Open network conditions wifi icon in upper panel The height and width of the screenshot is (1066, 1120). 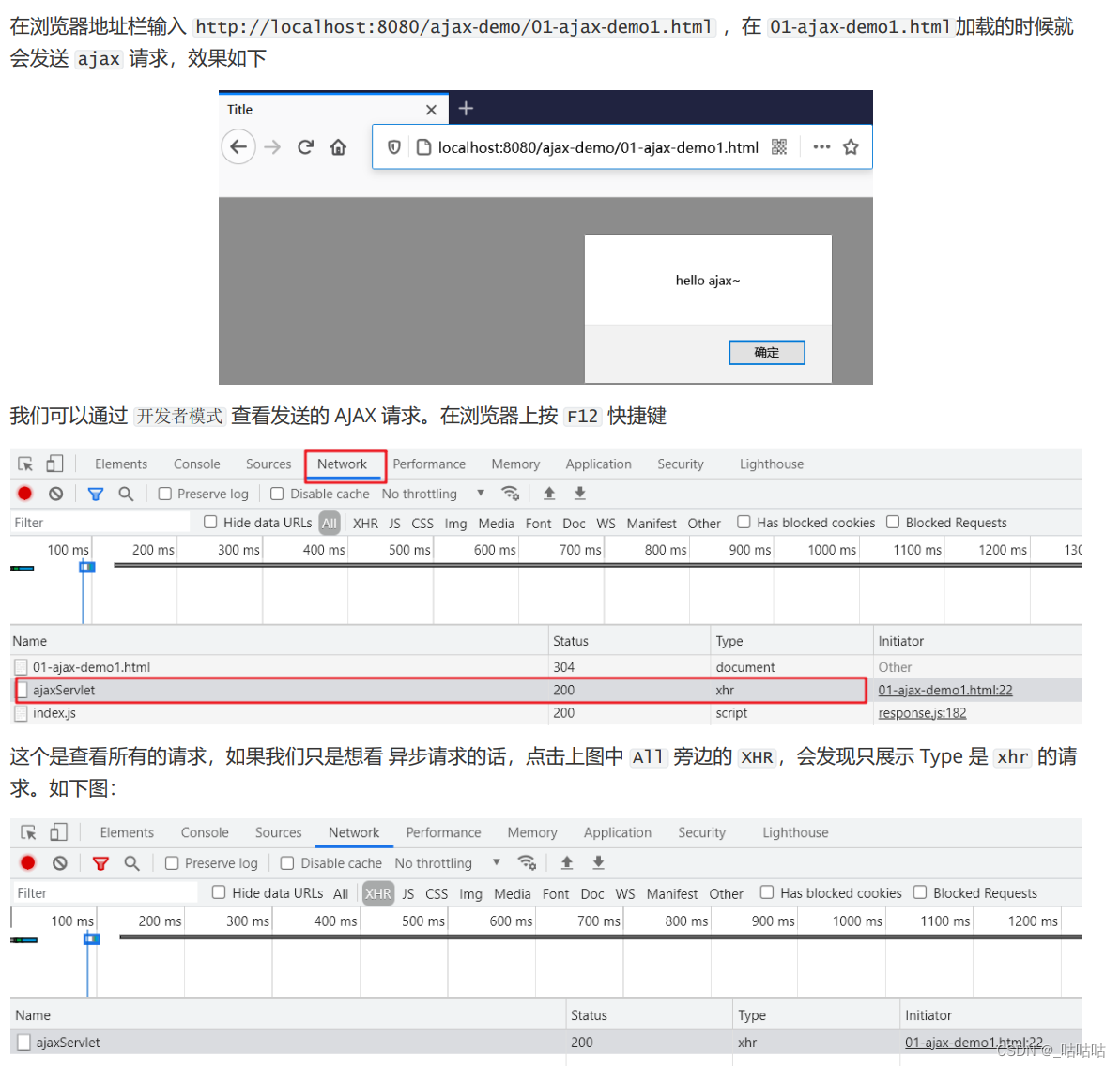pyautogui.click(x=510, y=494)
